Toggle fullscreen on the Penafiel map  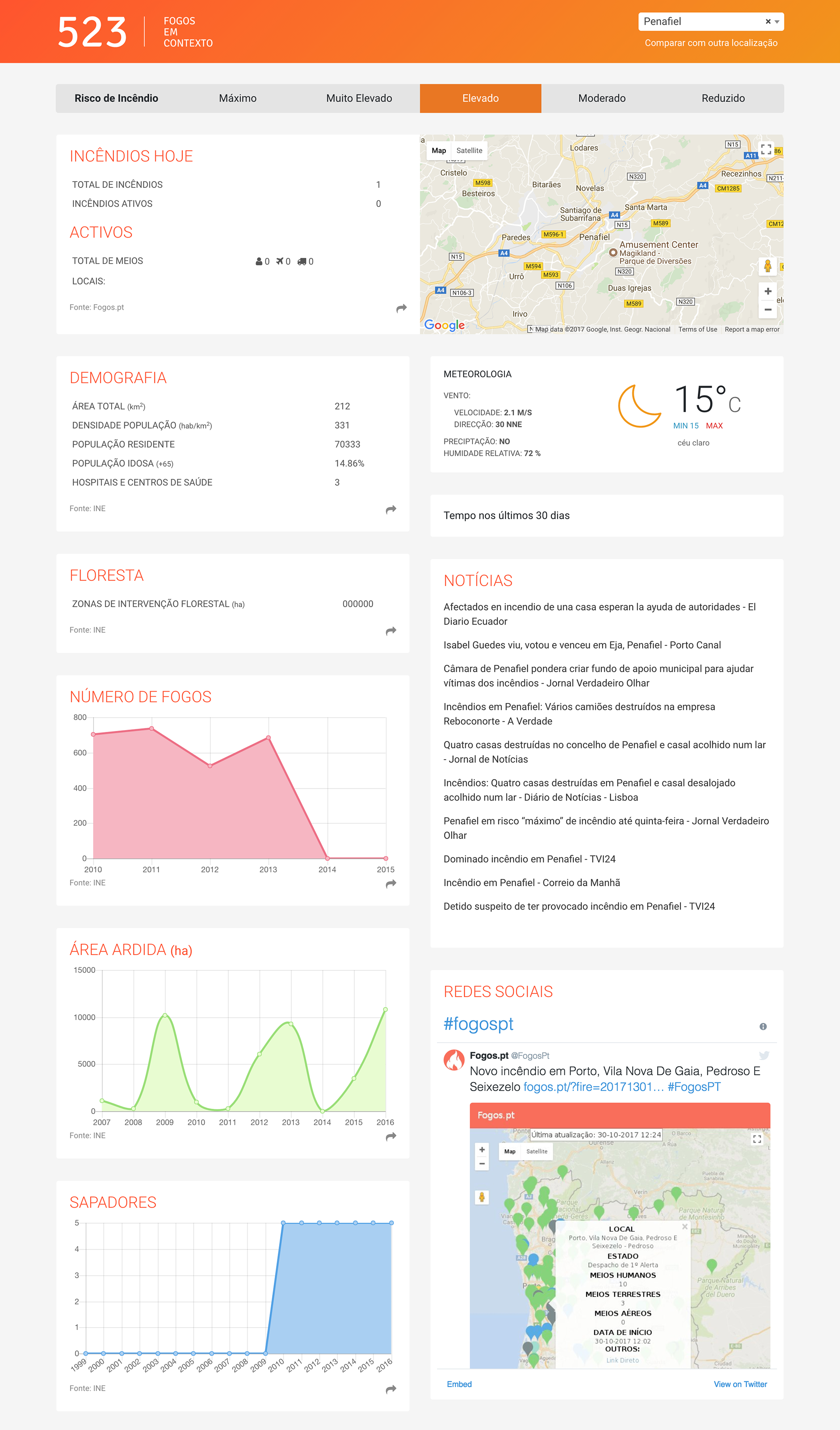point(766,149)
